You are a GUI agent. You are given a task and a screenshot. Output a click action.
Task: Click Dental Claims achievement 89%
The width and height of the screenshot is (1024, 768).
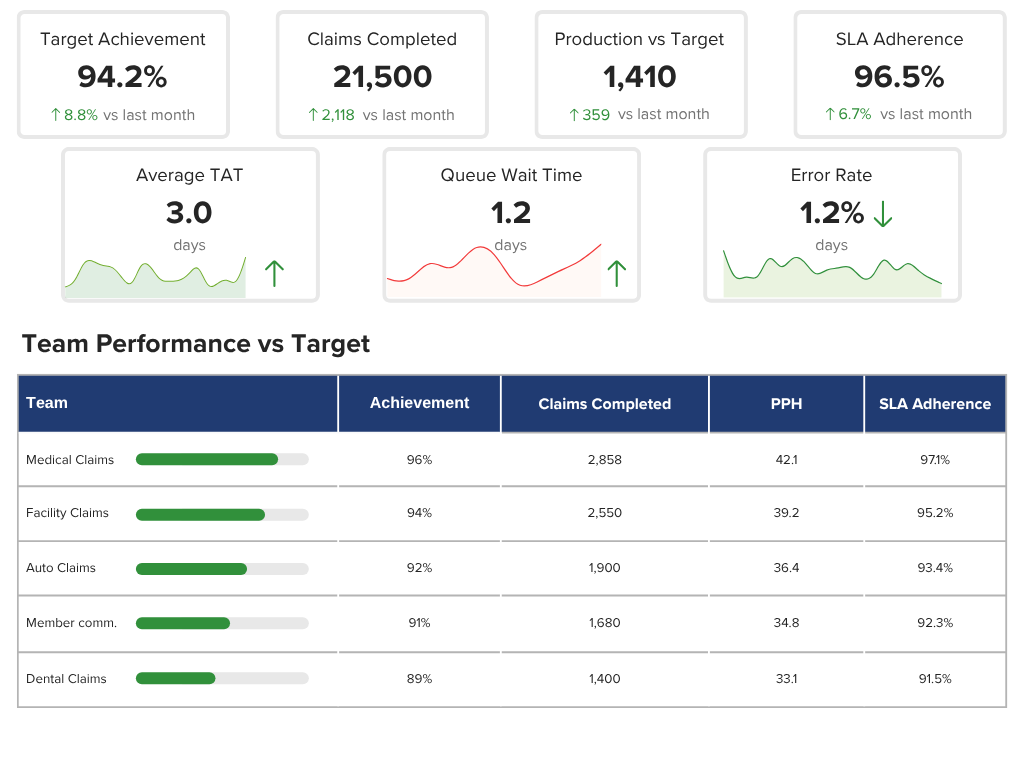click(419, 679)
